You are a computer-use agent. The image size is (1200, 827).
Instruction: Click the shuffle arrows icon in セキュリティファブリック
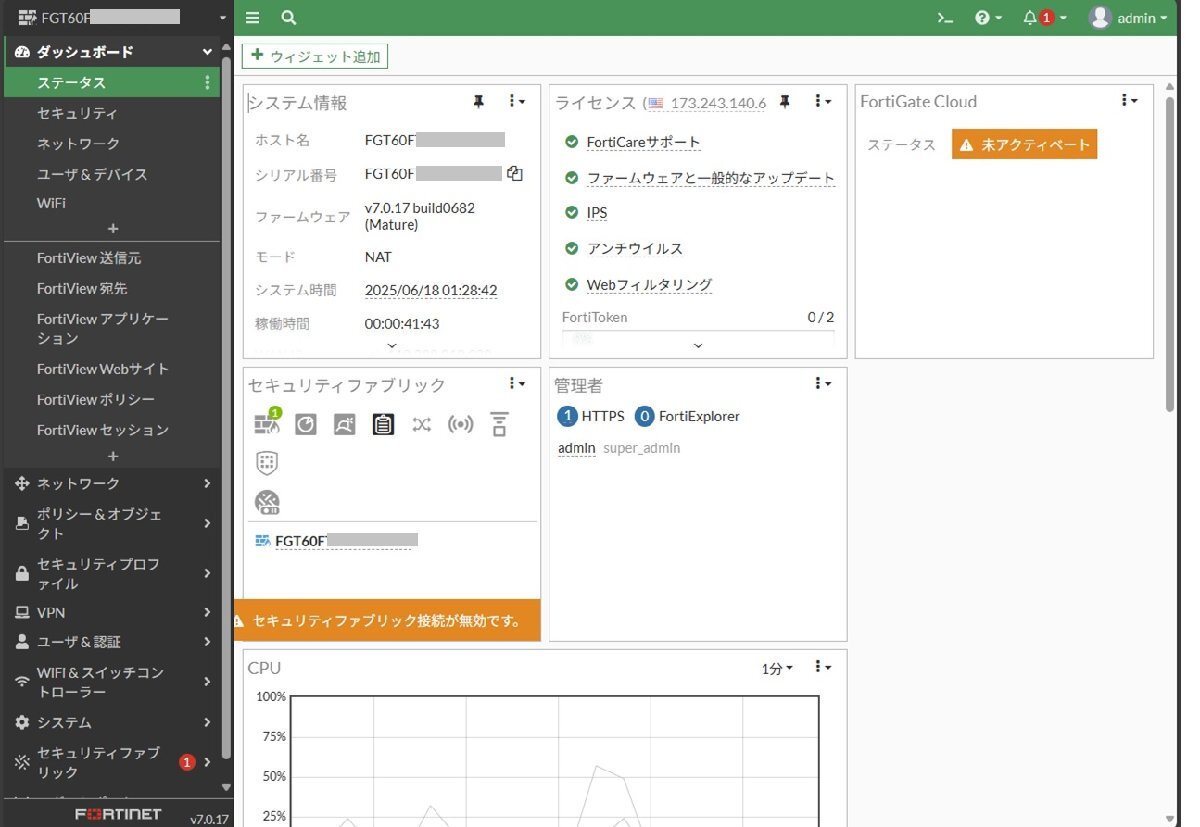click(x=422, y=425)
